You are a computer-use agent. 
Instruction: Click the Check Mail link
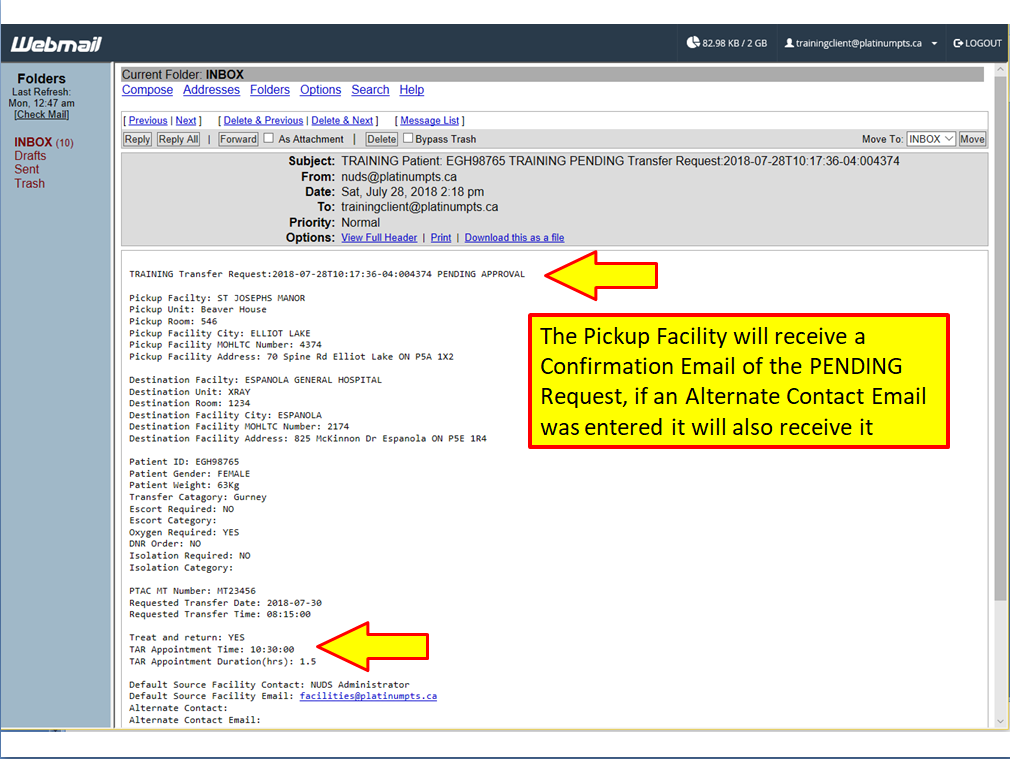(41, 115)
